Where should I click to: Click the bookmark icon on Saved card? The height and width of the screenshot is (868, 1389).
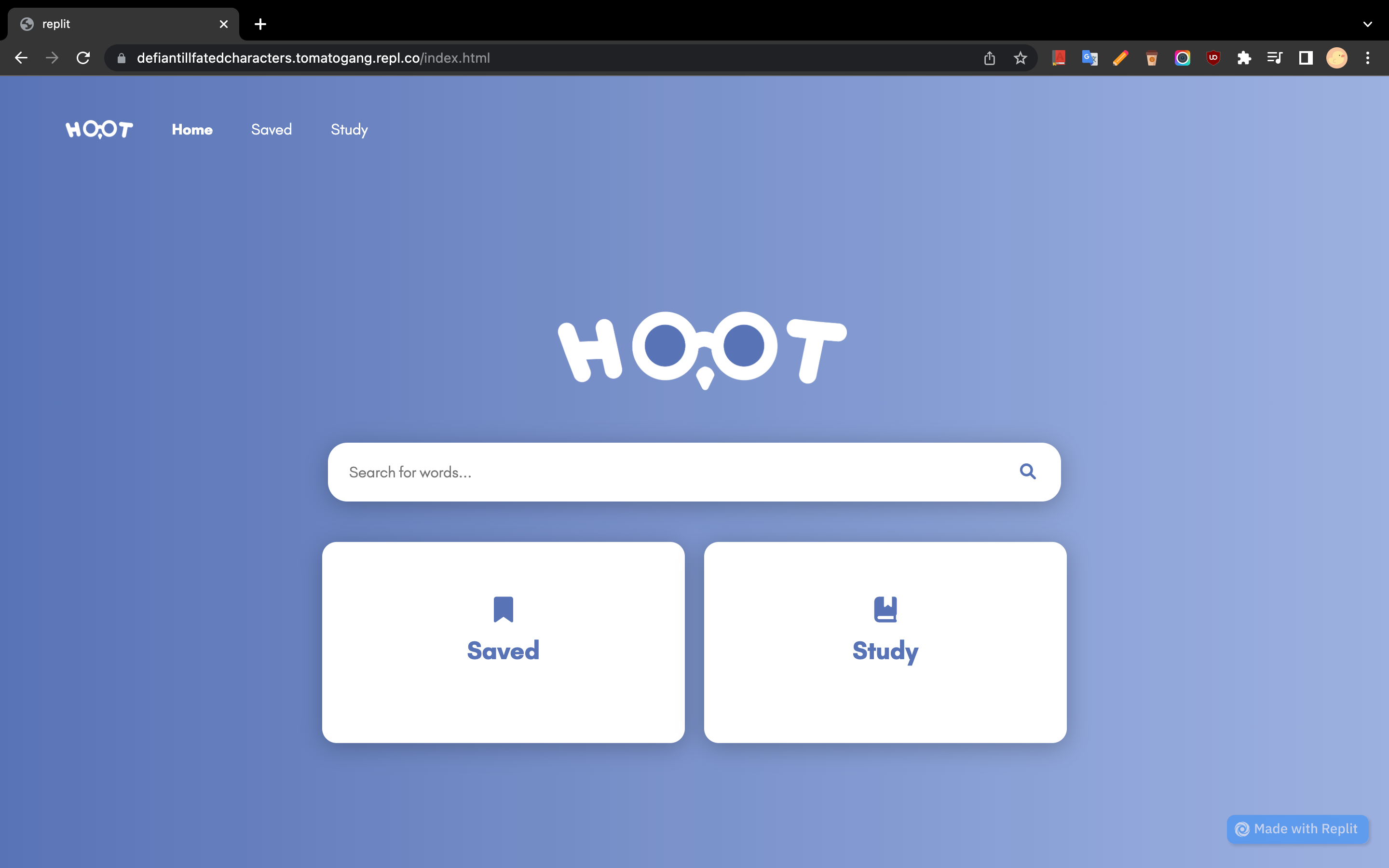pyautogui.click(x=503, y=609)
